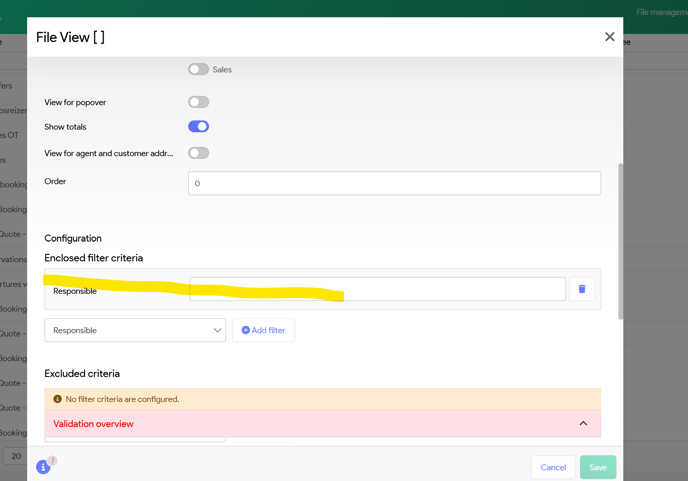Open the blue info icon at bottom left
Viewport: 688px width, 481px height.
tap(43, 467)
